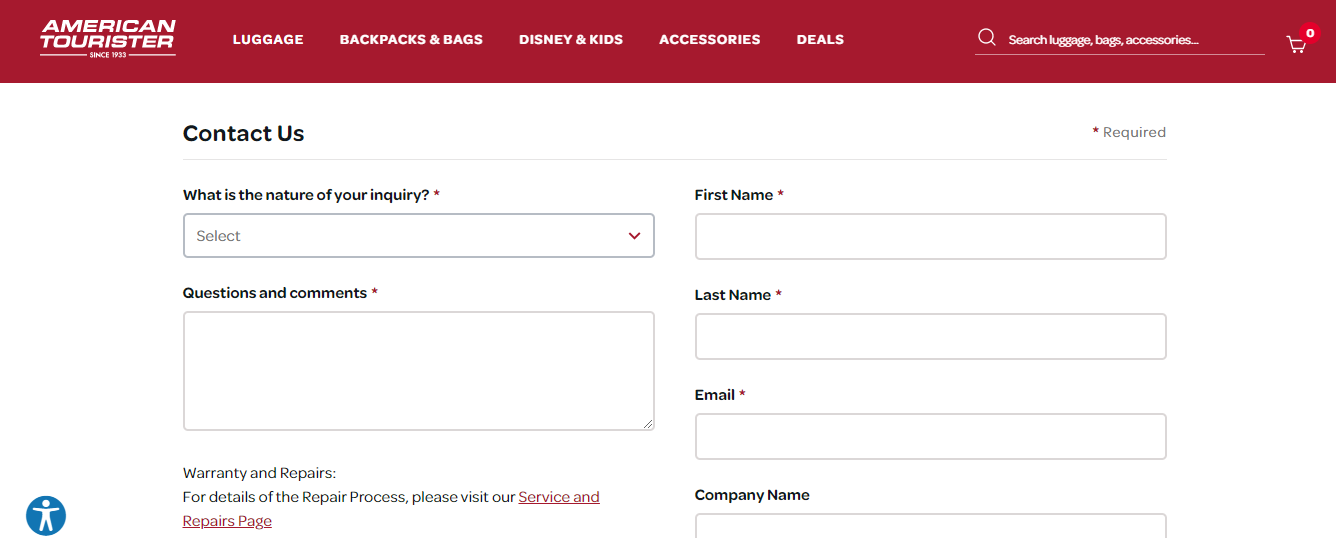Open the Luggage menu

pos(268,40)
